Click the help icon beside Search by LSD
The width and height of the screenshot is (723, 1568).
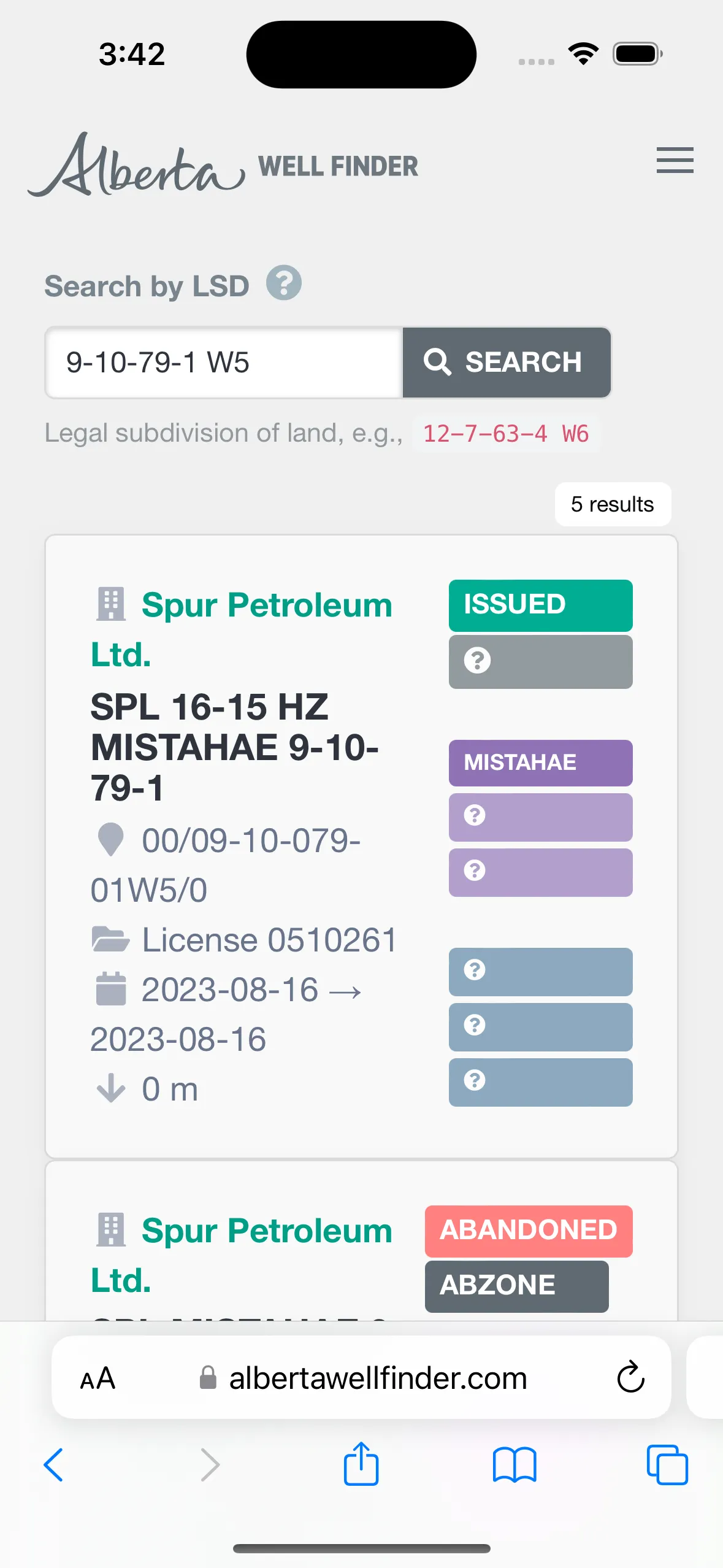click(x=283, y=283)
